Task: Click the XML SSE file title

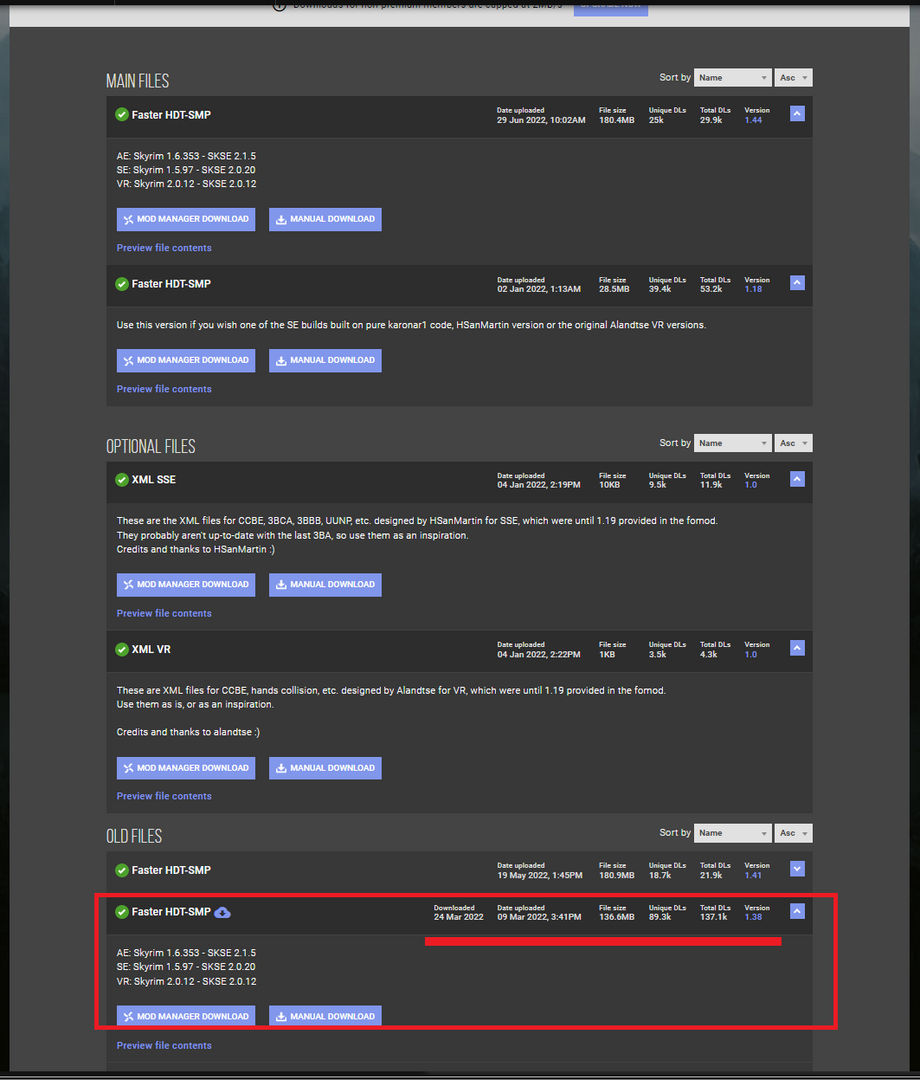Action: pos(154,480)
